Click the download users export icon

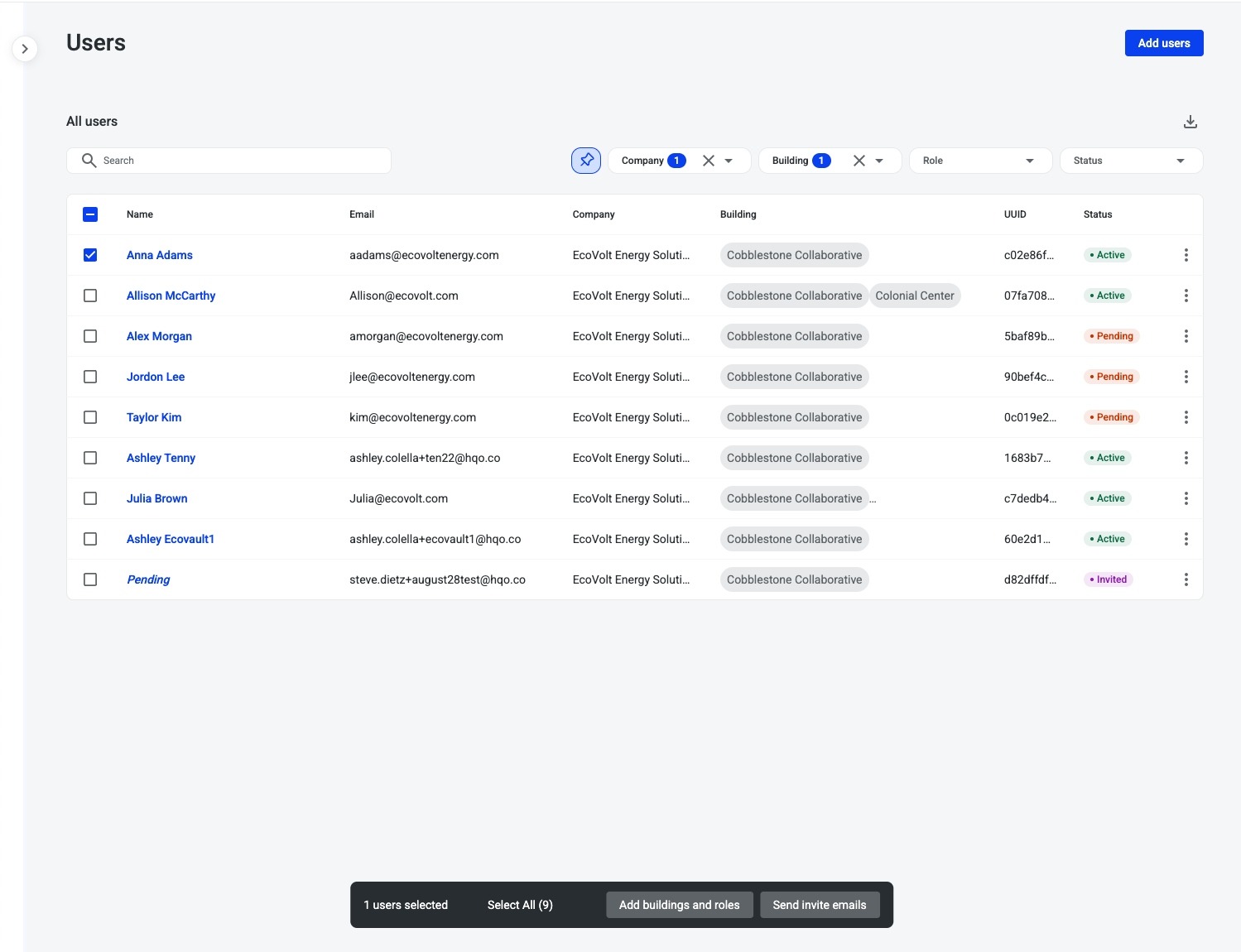[1190, 122]
